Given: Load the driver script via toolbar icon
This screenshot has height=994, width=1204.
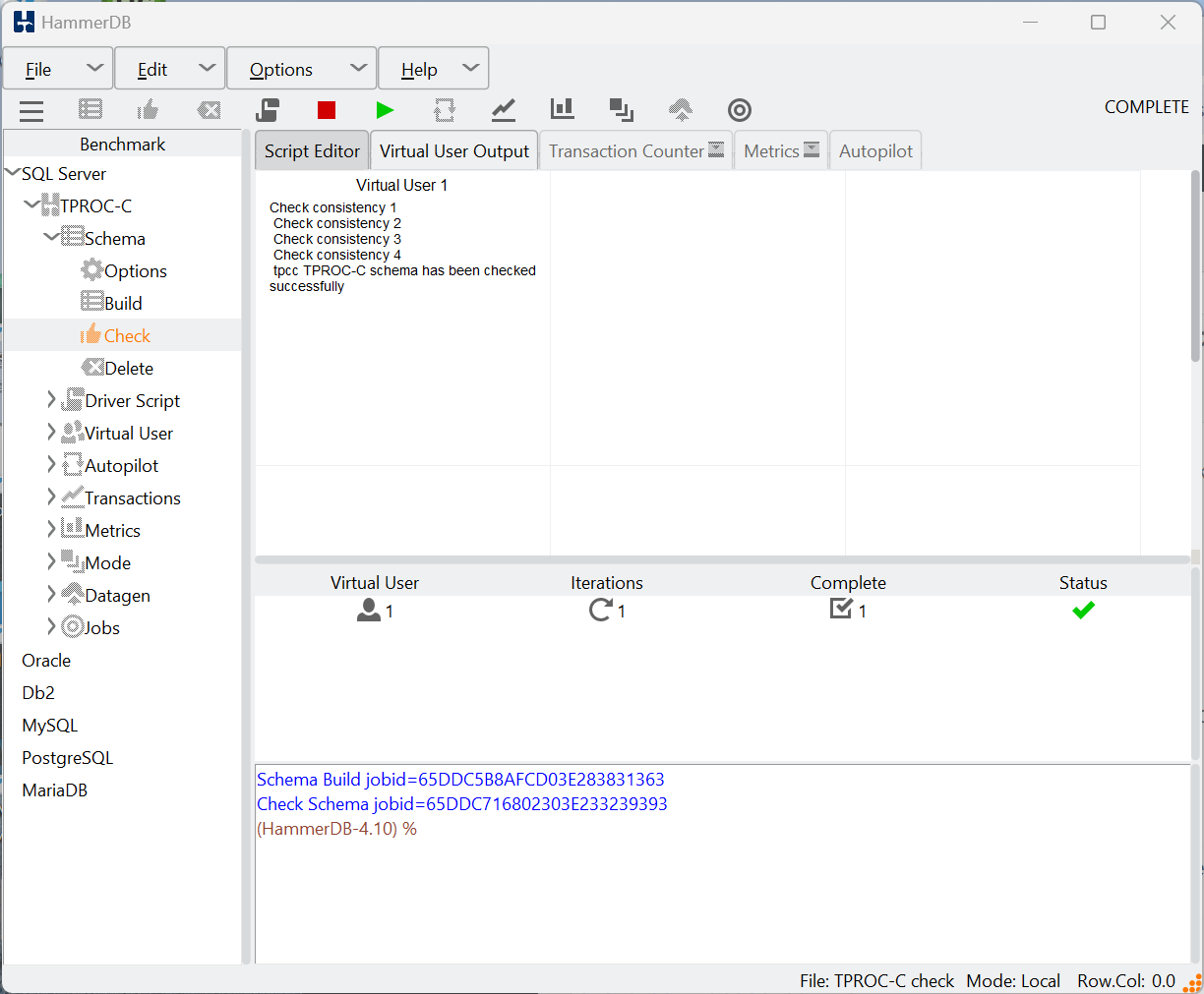Looking at the screenshot, I should pos(268,109).
